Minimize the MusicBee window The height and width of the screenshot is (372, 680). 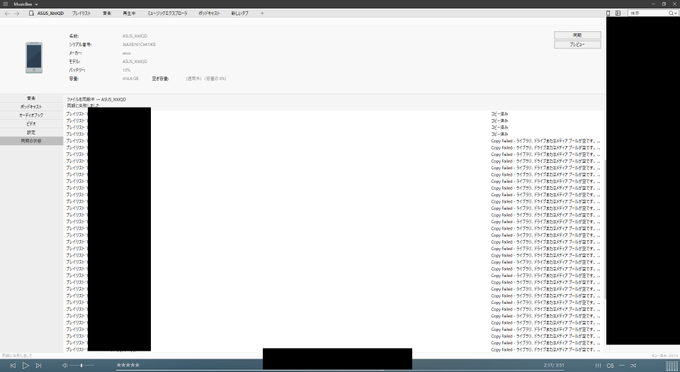point(653,4)
